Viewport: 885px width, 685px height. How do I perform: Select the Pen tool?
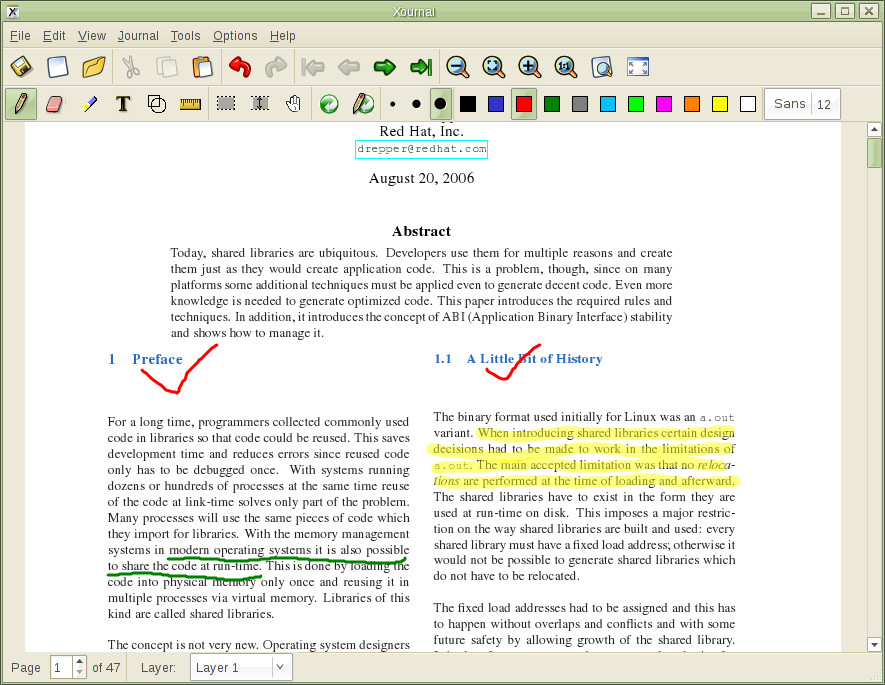[x=21, y=104]
